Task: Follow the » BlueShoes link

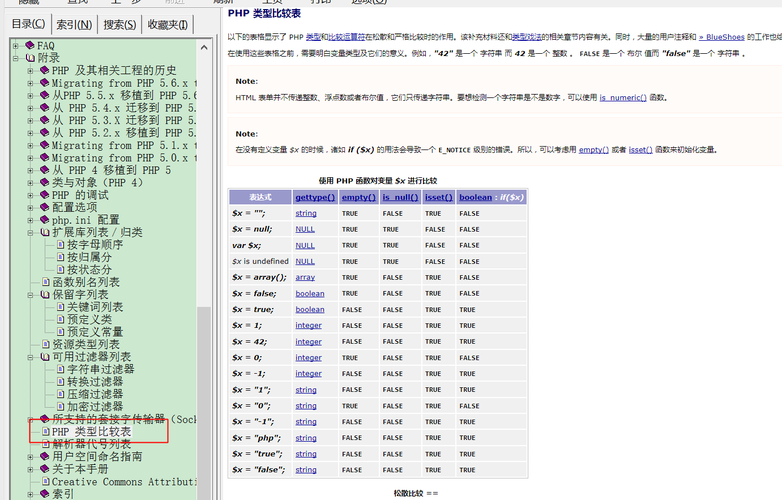Action: tap(722, 37)
